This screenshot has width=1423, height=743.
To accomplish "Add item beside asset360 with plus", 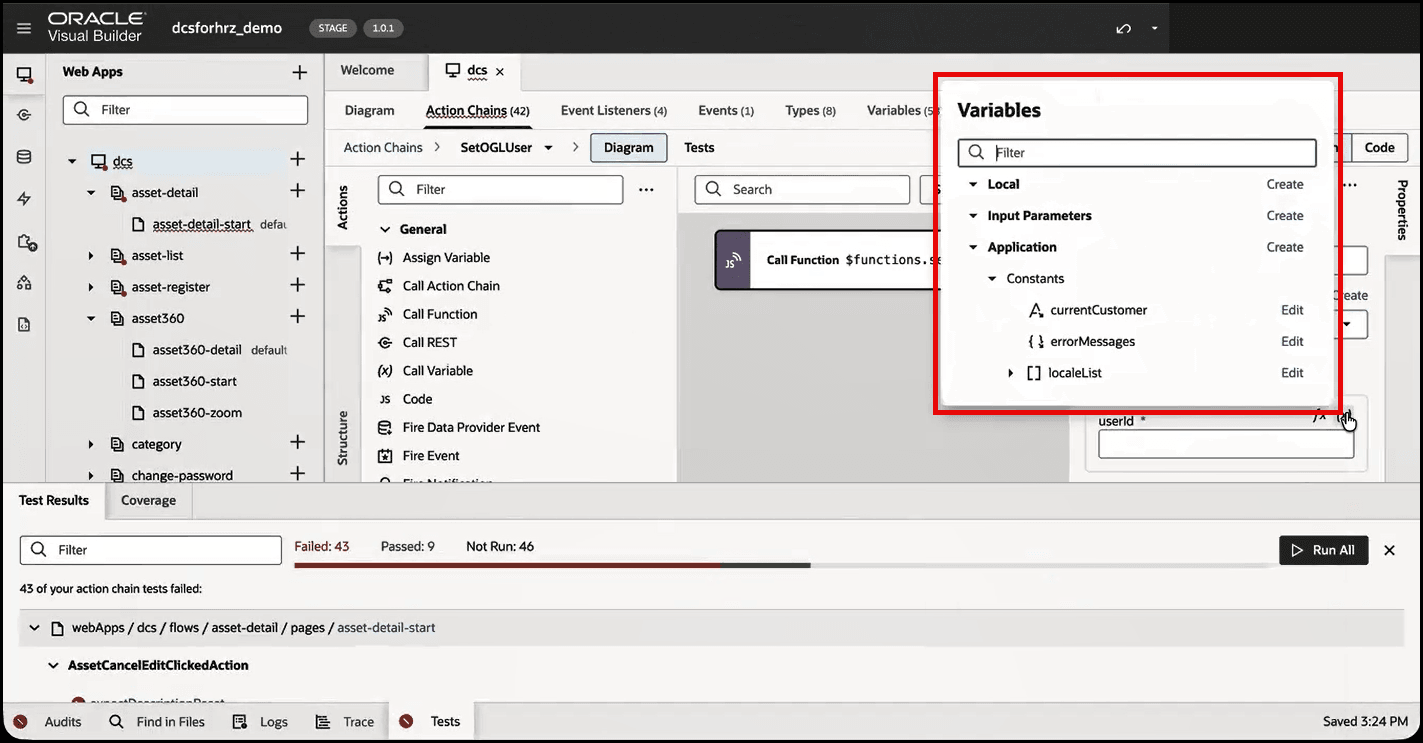I will pyautogui.click(x=297, y=317).
